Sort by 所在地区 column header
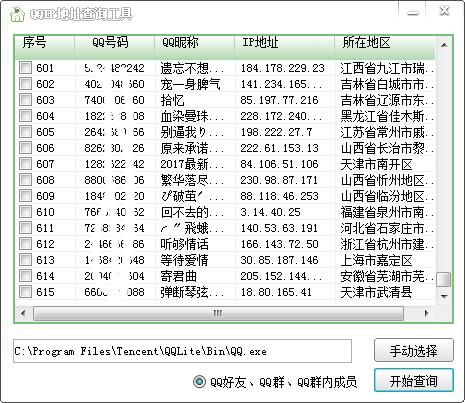Image resolution: width=465 pixels, height=403 pixels. coord(385,47)
